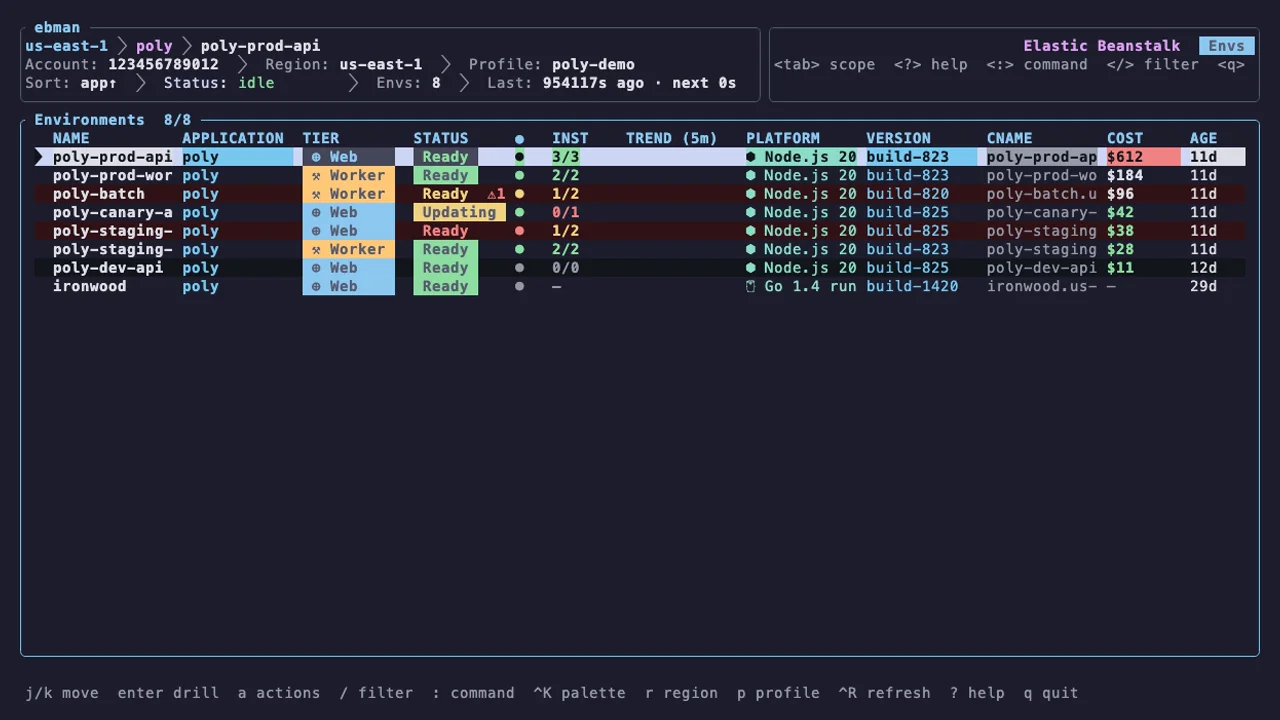This screenshot has width=1280, height=720.
Task: Click the Node.js hexagon icon in poly-dev-api row
Action: (x=751, y=268)
